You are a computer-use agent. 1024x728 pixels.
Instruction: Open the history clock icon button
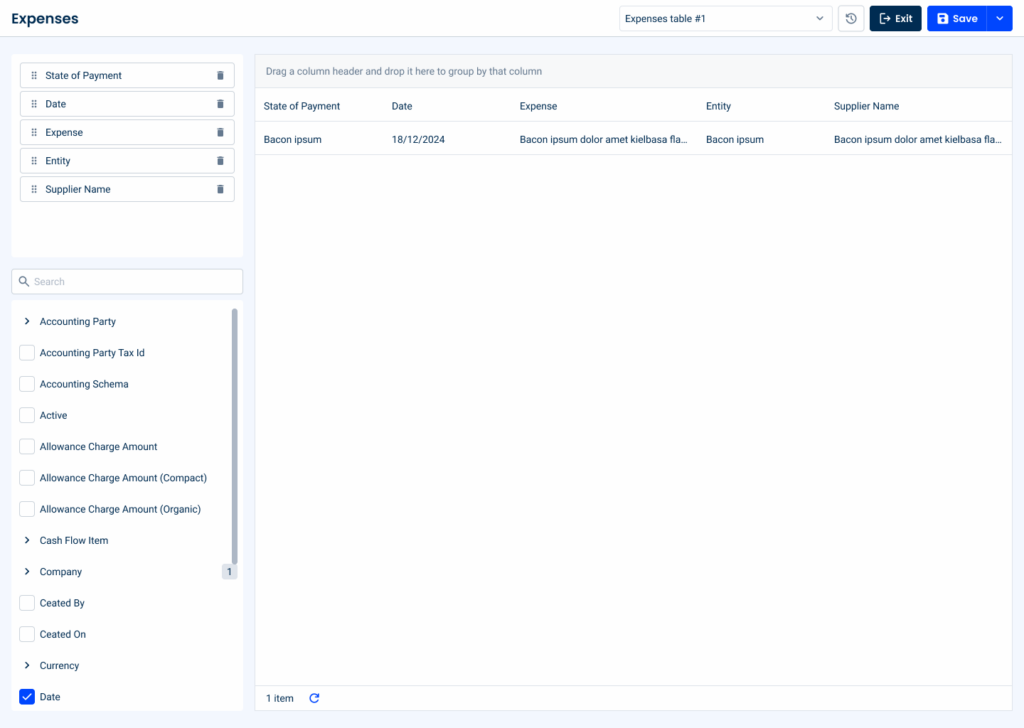tap(851, 18)
